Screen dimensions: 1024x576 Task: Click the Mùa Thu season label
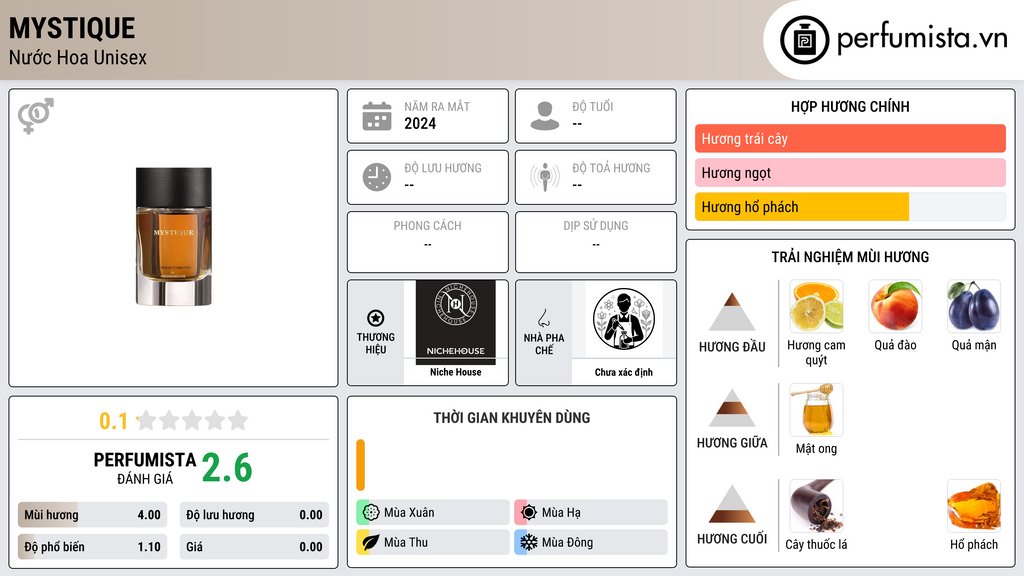406,542
